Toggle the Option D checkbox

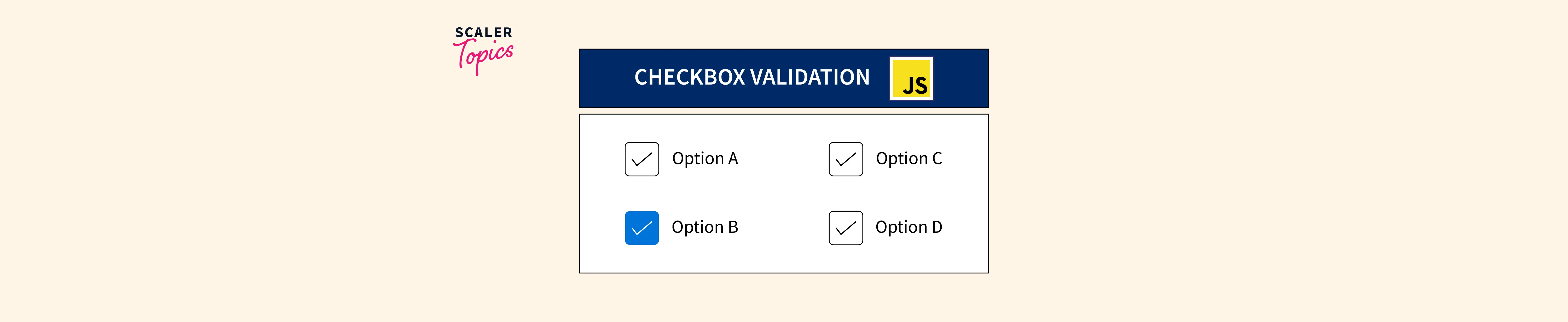tap(846, 228)
